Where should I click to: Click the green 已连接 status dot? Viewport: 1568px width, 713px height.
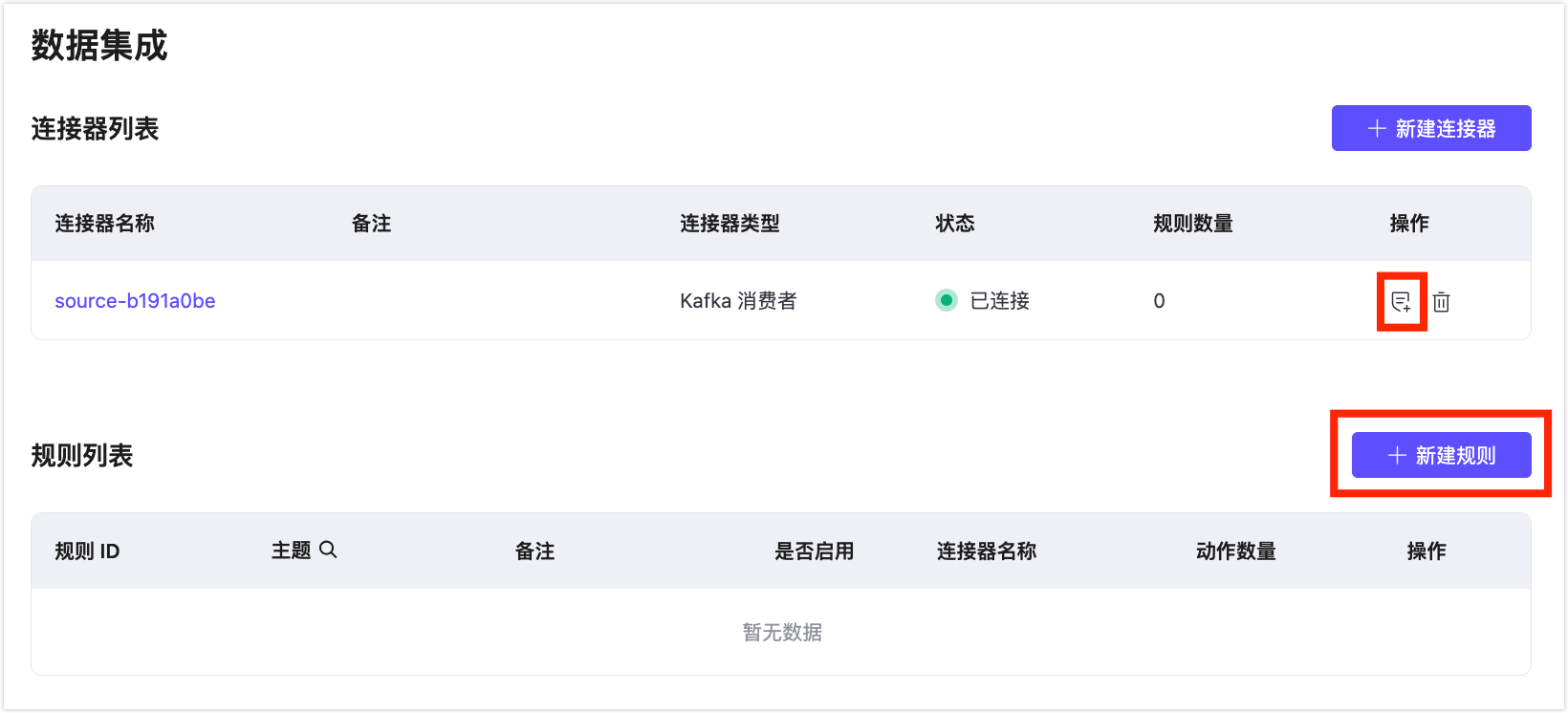tap(947, 301)
